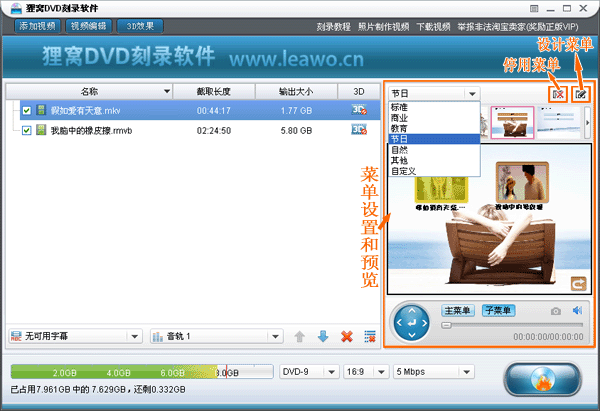Show next menu templates with right arrow
This screenshot has width=600, height=411.
(587, 123)
